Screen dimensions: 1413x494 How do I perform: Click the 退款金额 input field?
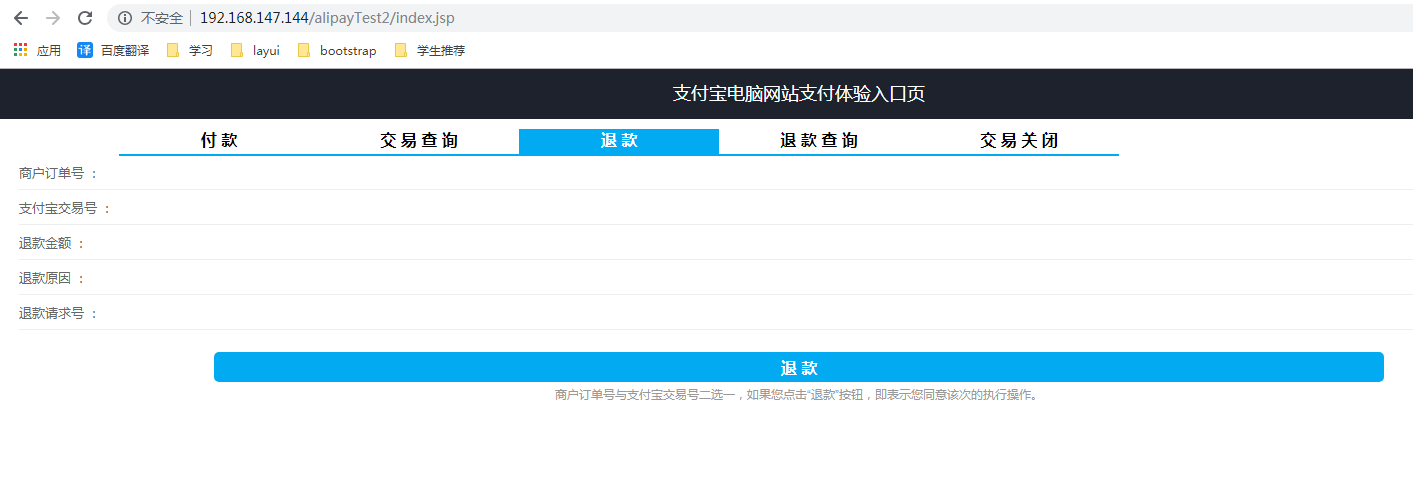tap(749, 243)
